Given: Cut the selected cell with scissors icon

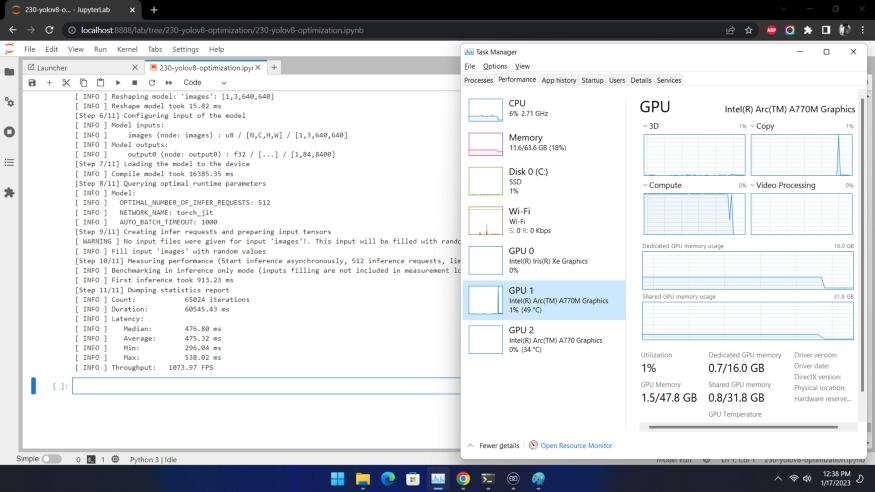Looking at the screenshot, I should [66, 82].
